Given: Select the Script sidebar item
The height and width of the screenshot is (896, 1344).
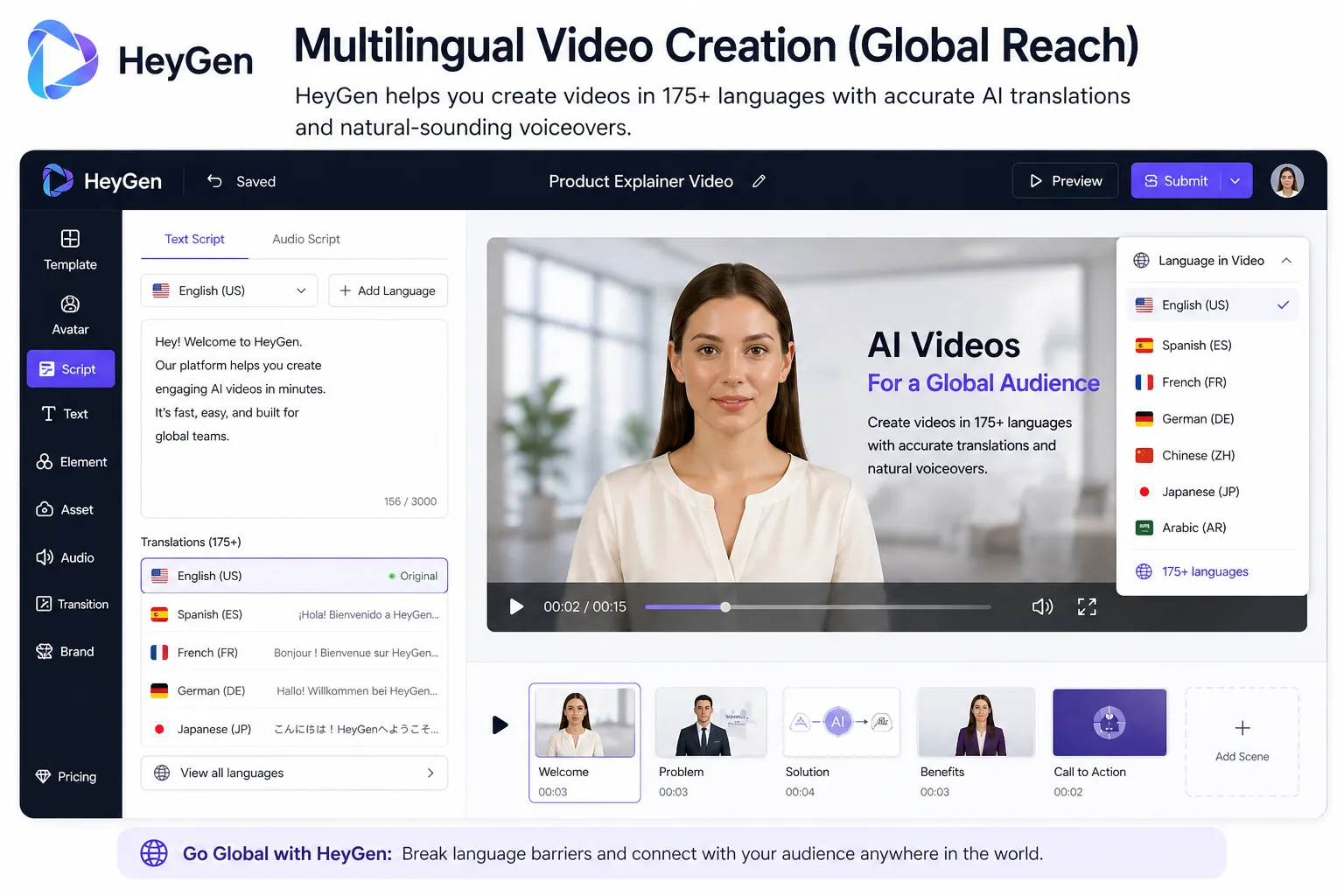Looking at the screenshot, I should (71, 369).
